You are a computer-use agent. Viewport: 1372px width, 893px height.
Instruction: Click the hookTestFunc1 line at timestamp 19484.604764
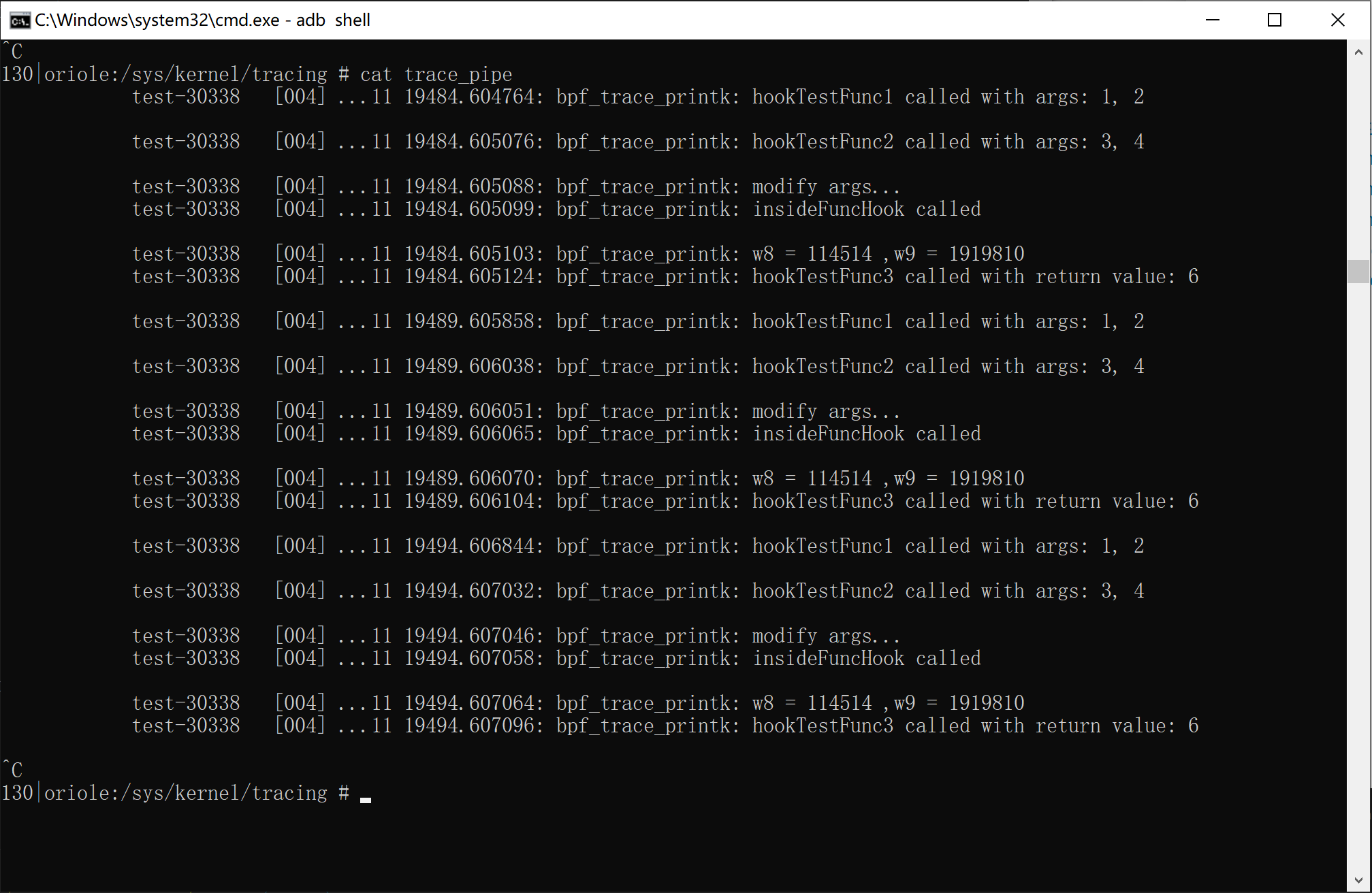638,97
